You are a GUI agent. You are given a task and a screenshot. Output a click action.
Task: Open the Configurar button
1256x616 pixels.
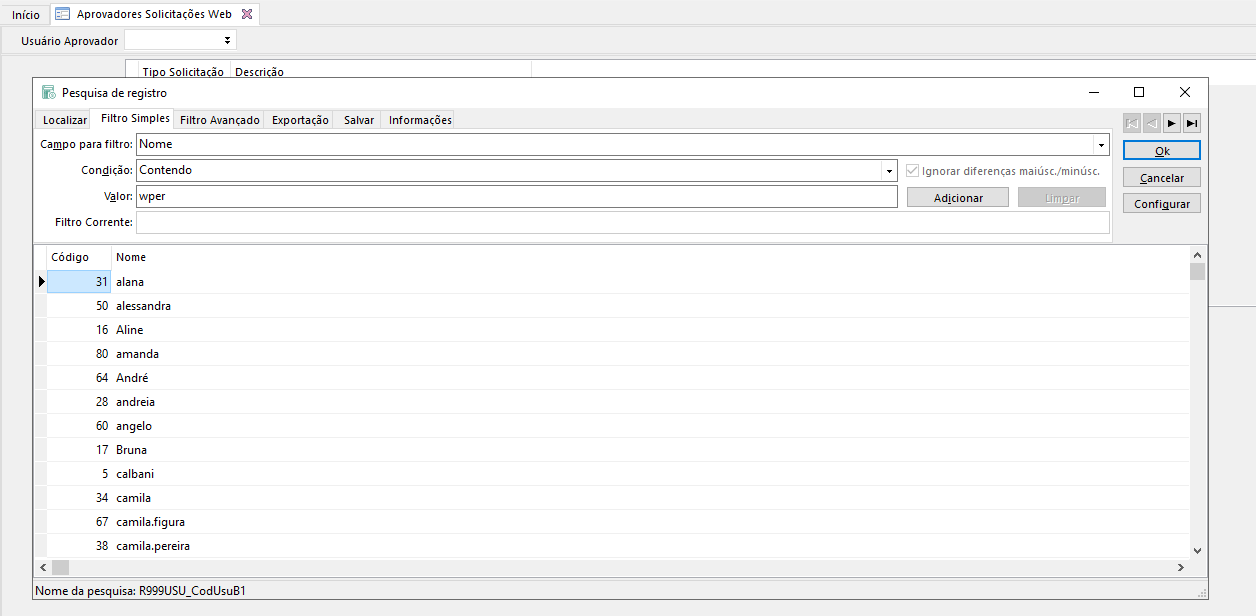pyautogui.click(x=1162, y=203)
